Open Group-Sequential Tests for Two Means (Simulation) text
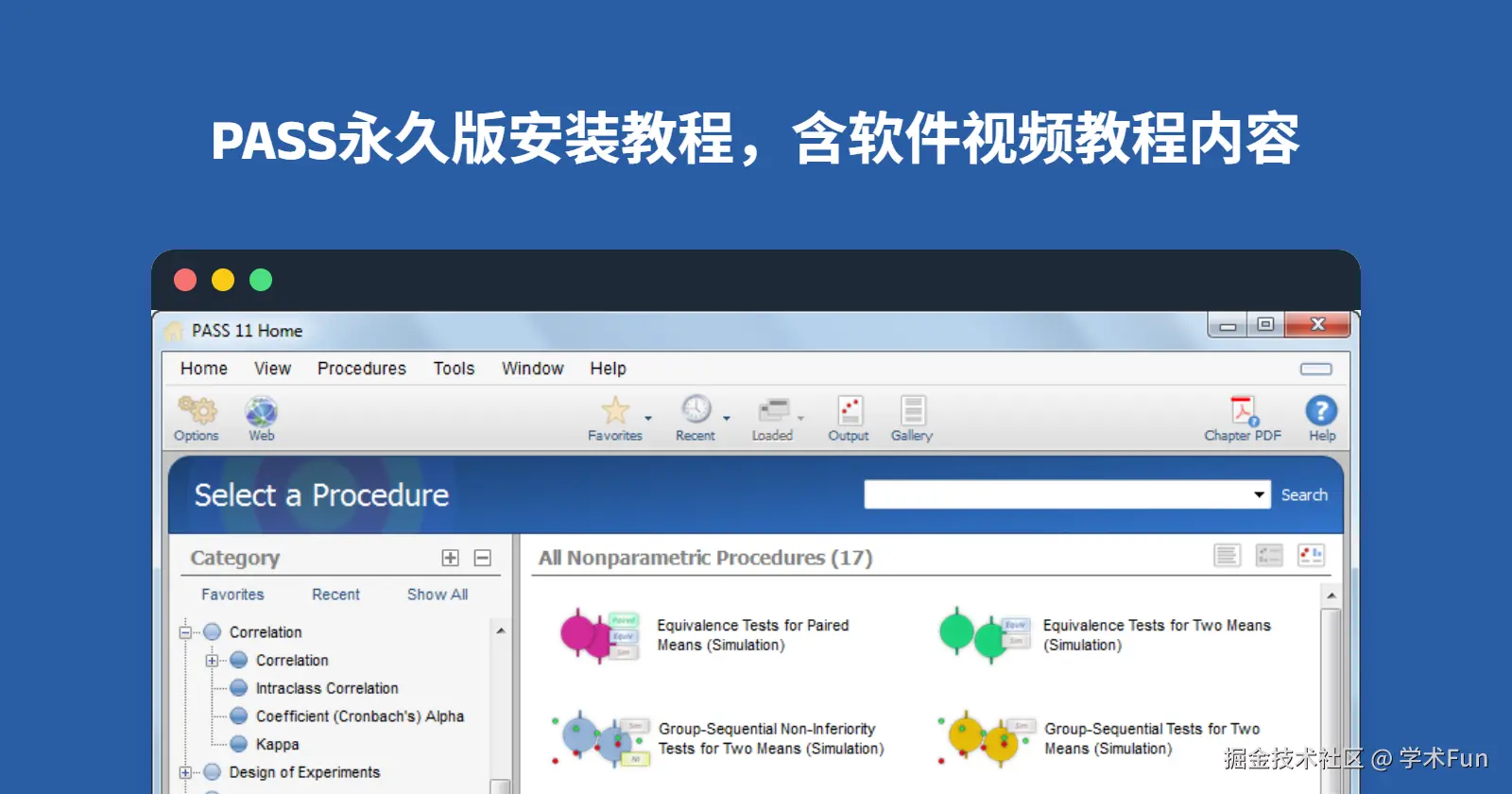Screen dimensions: 1512x794 click(1152, 739)
